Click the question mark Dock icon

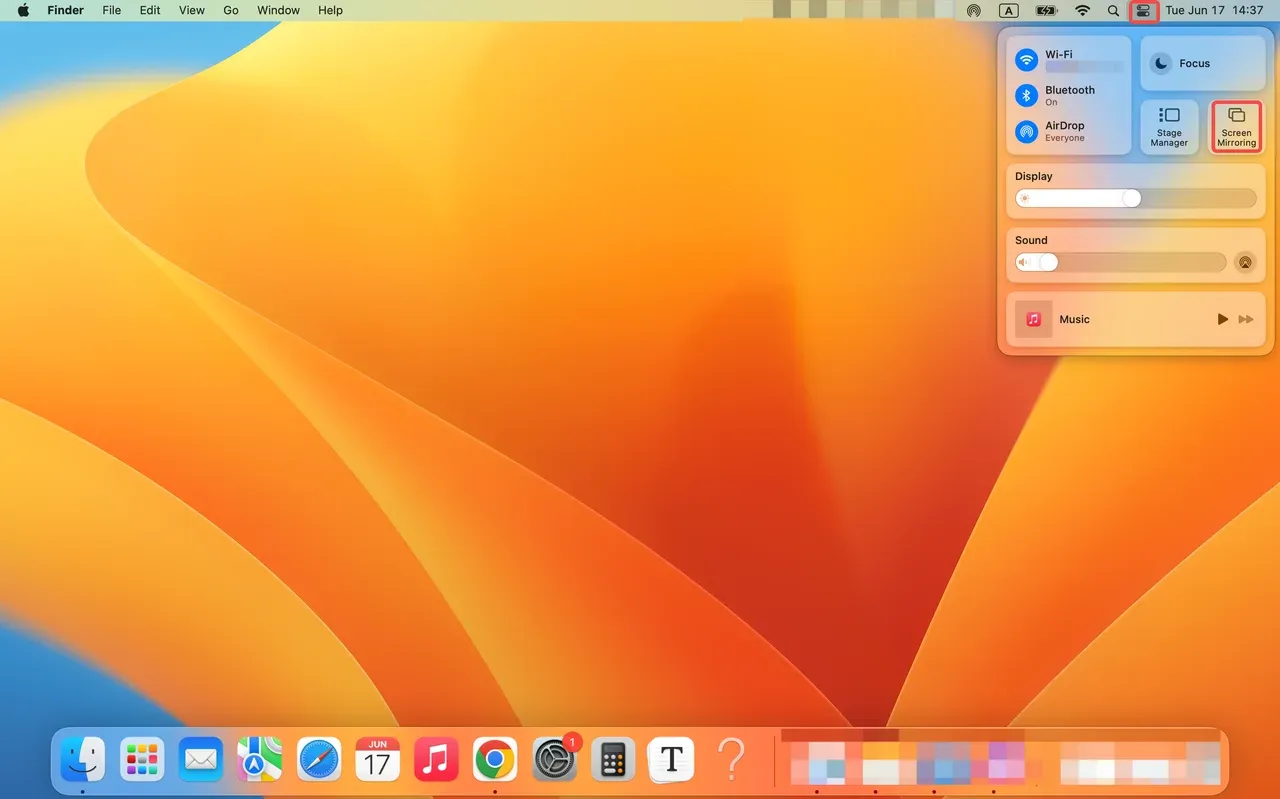731,761
